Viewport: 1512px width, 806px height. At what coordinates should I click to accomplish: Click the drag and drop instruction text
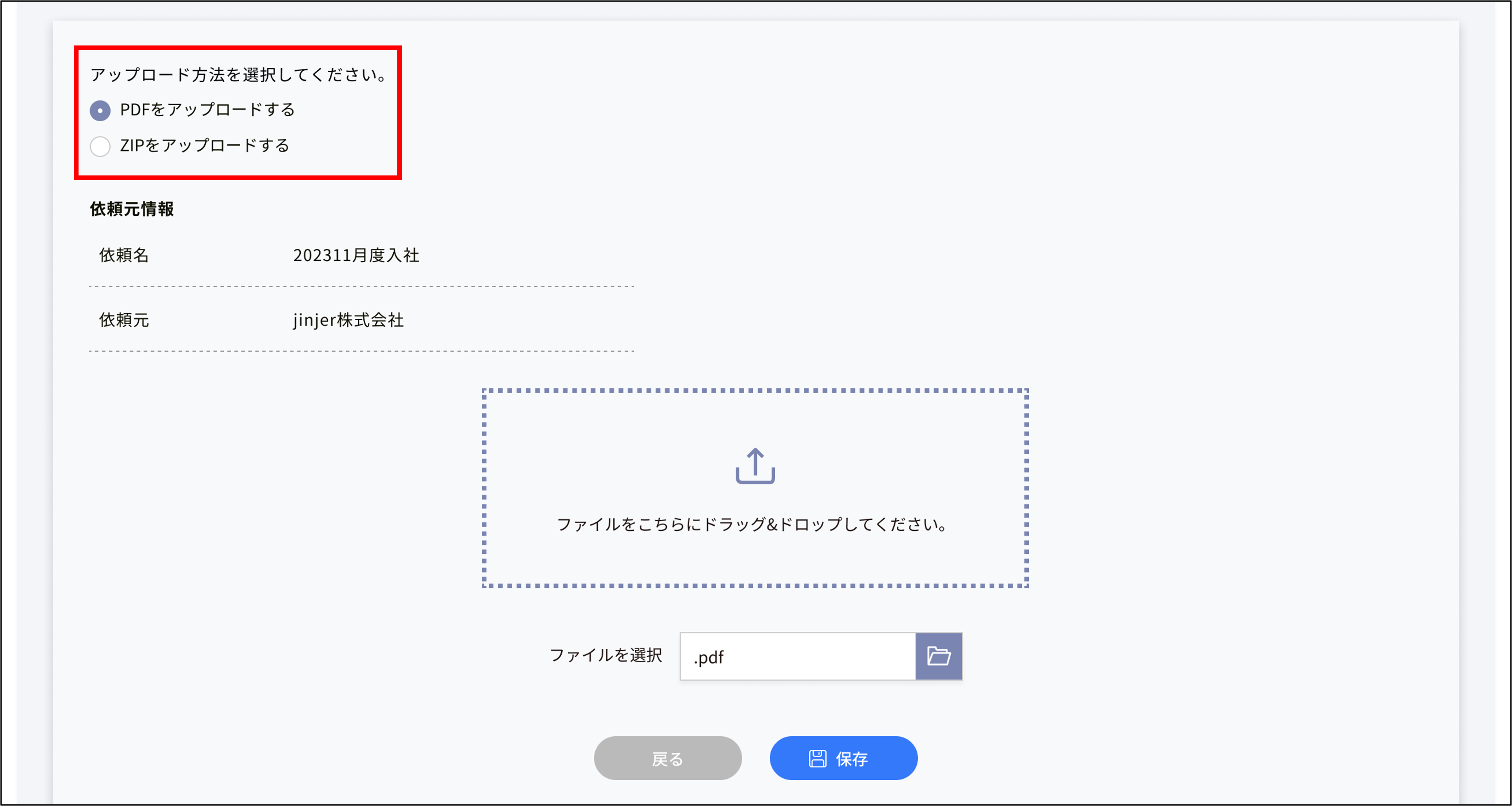(x=752, y=524)
